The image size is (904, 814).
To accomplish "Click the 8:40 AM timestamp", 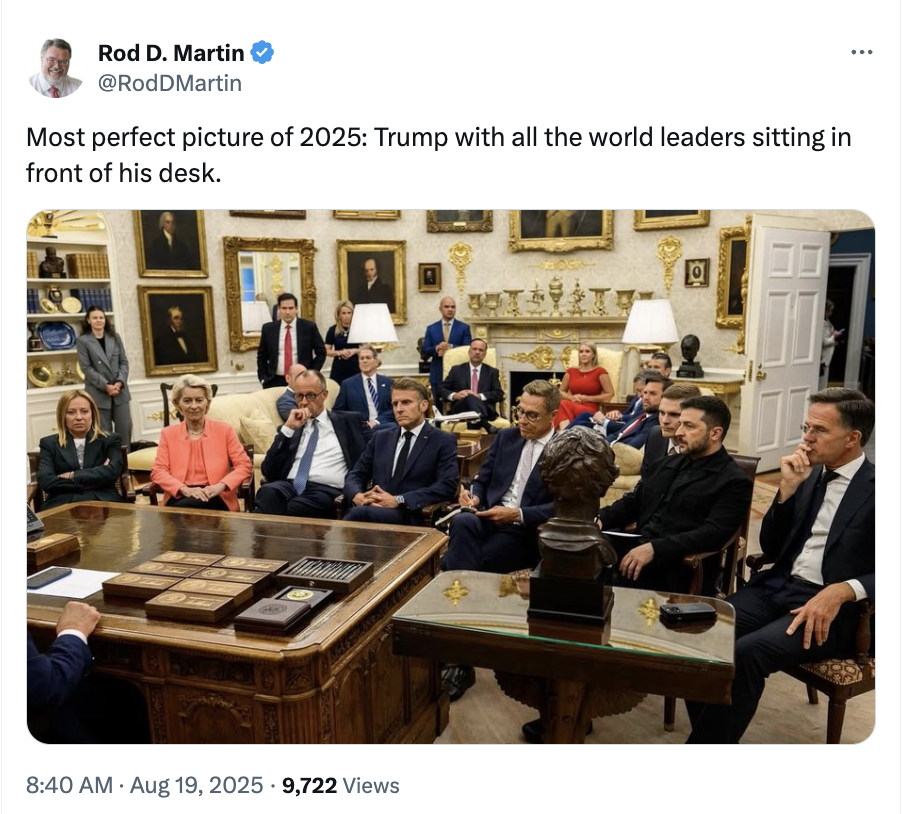I will (x=68, y=785).
